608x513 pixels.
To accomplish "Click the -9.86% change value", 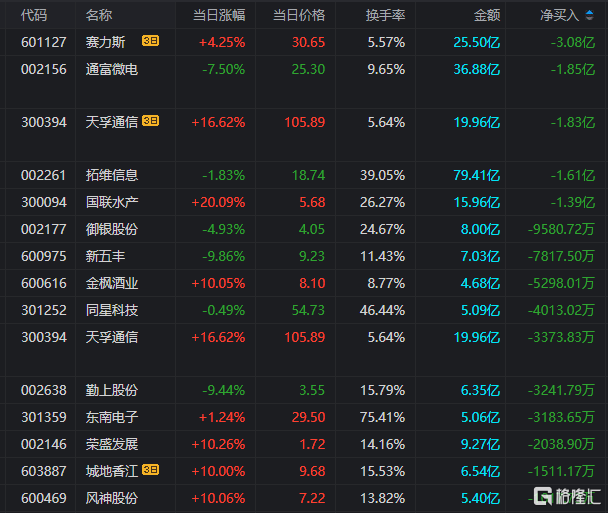I will [x=224, y=256].
